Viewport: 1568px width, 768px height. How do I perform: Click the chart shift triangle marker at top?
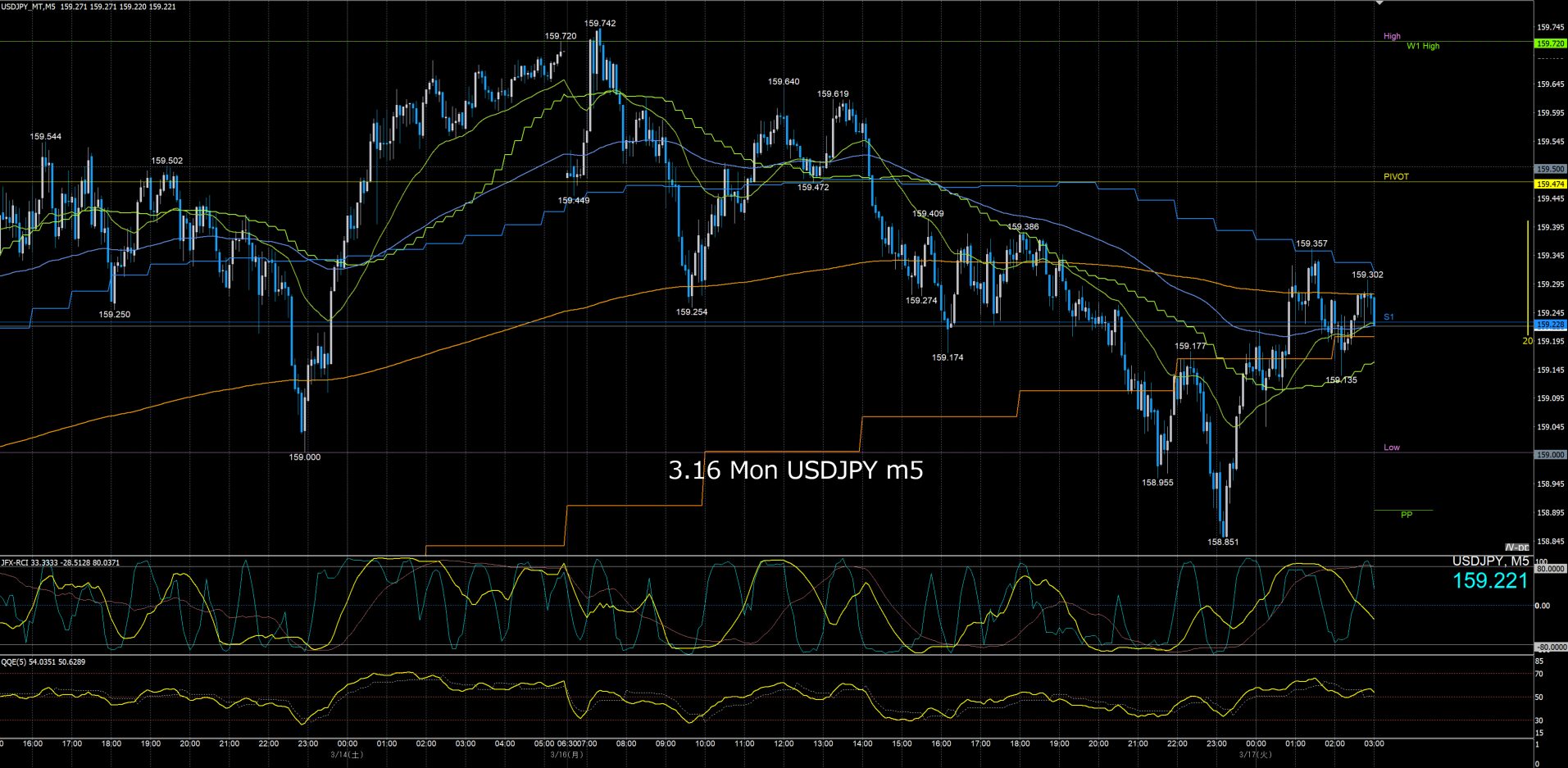tap(1379, 3)
